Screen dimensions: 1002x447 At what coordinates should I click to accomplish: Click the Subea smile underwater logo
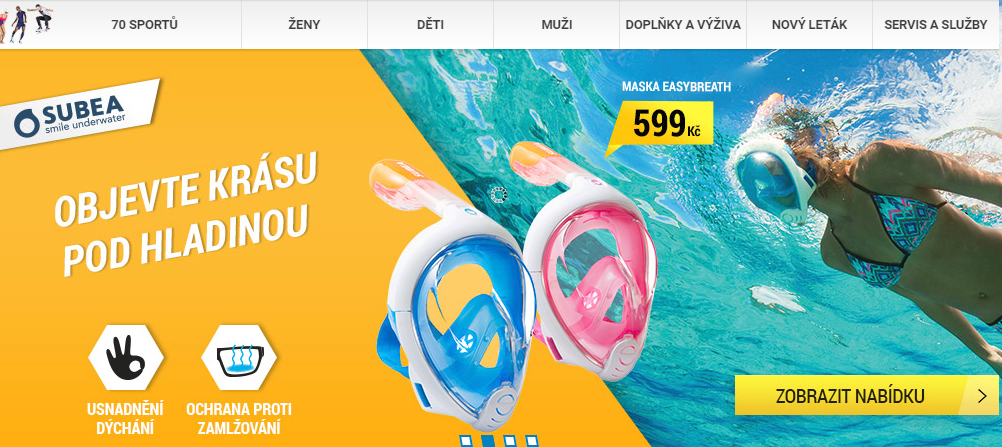tap(79, 114)
